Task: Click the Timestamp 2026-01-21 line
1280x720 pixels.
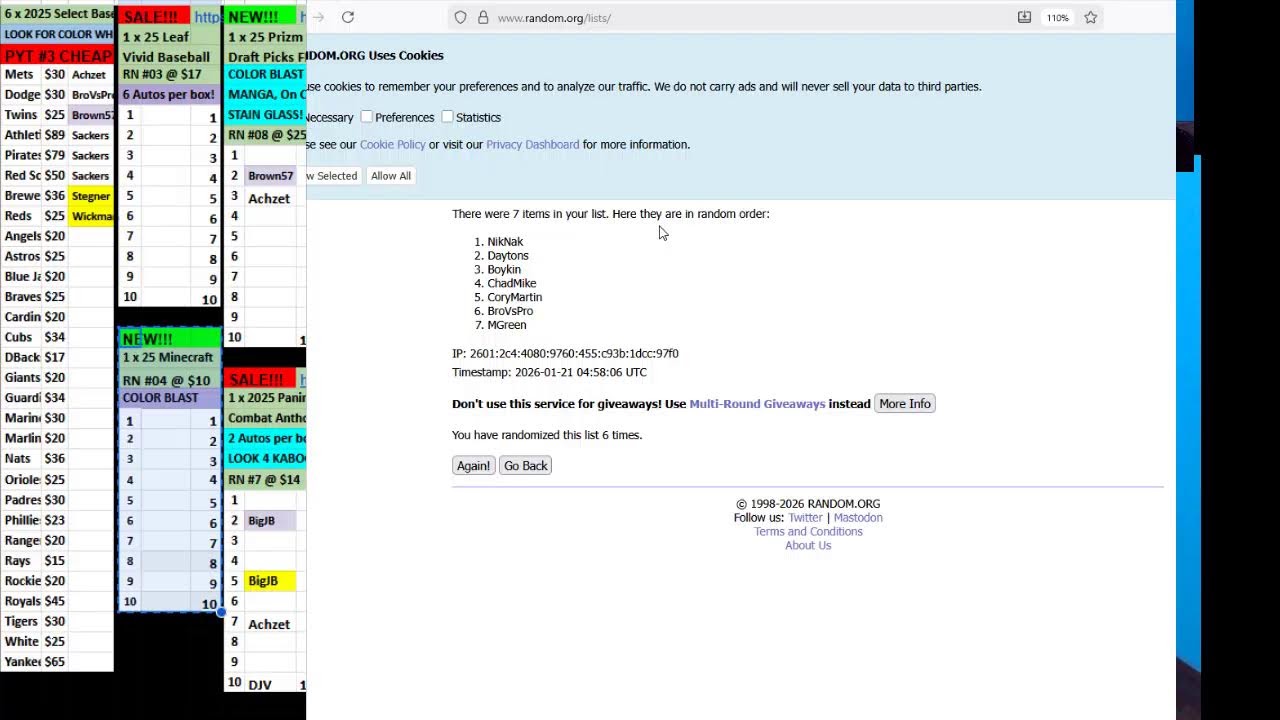Action: point(549,373)
